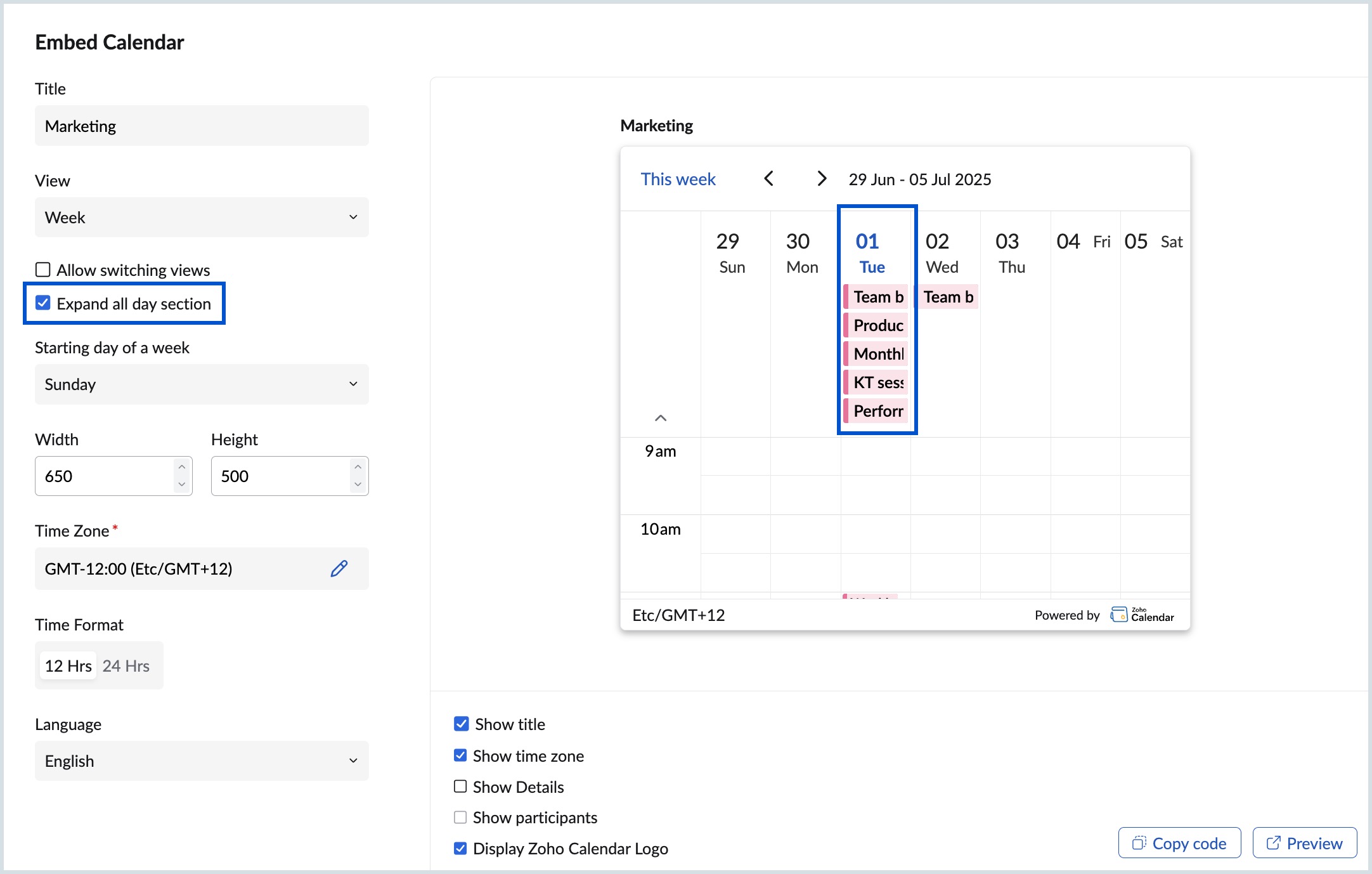Click the Title field containing Marketing
This screenshot has height=874, width=1372.
201,126
